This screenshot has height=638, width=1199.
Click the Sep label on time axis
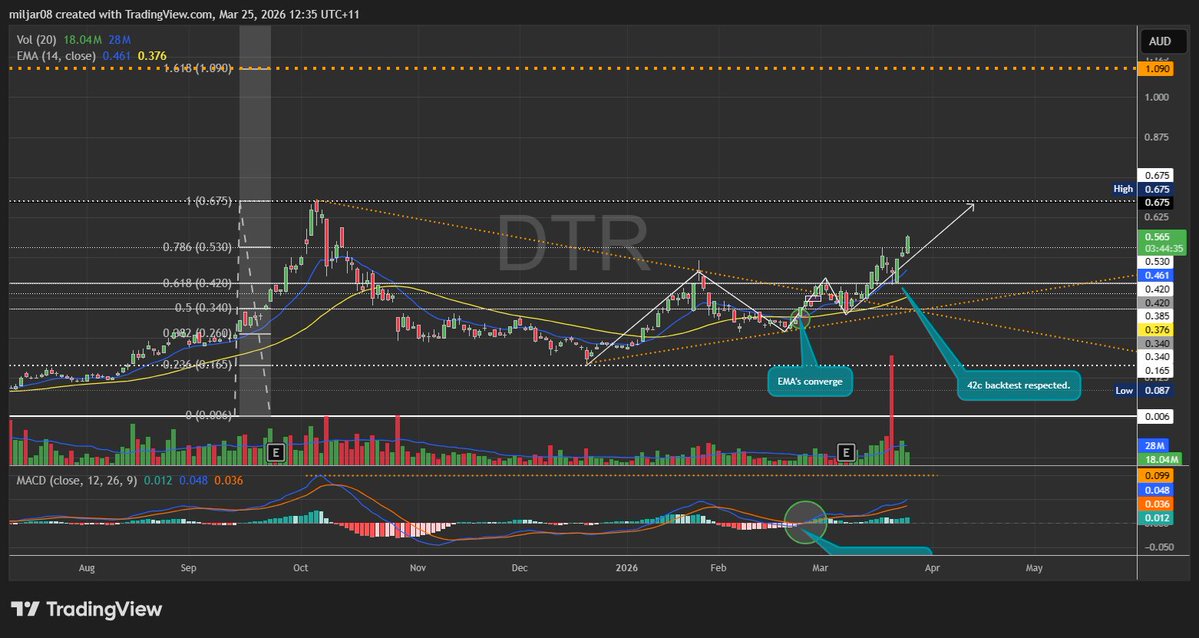click(188, 568)
